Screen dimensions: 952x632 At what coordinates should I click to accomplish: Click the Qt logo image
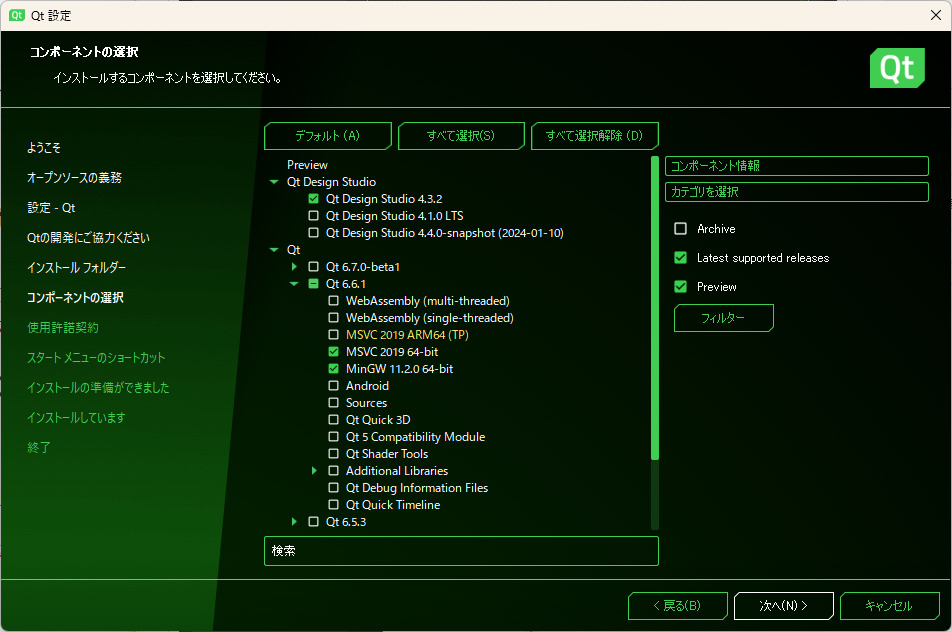coord(897,69)
